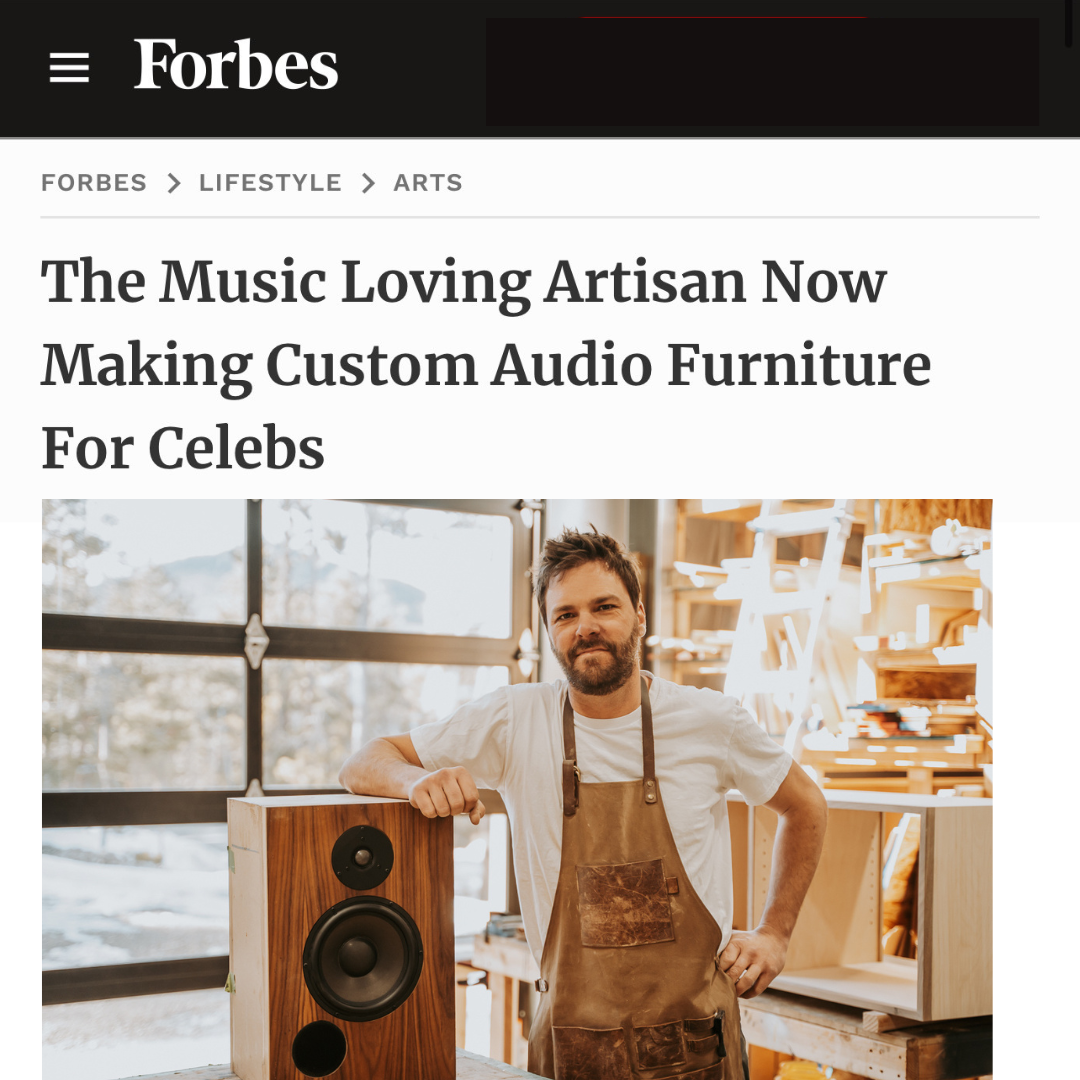Screen dimensions: 1080x1080
Task: Click the speaker's large woofer cone
Action: [362, 958]
